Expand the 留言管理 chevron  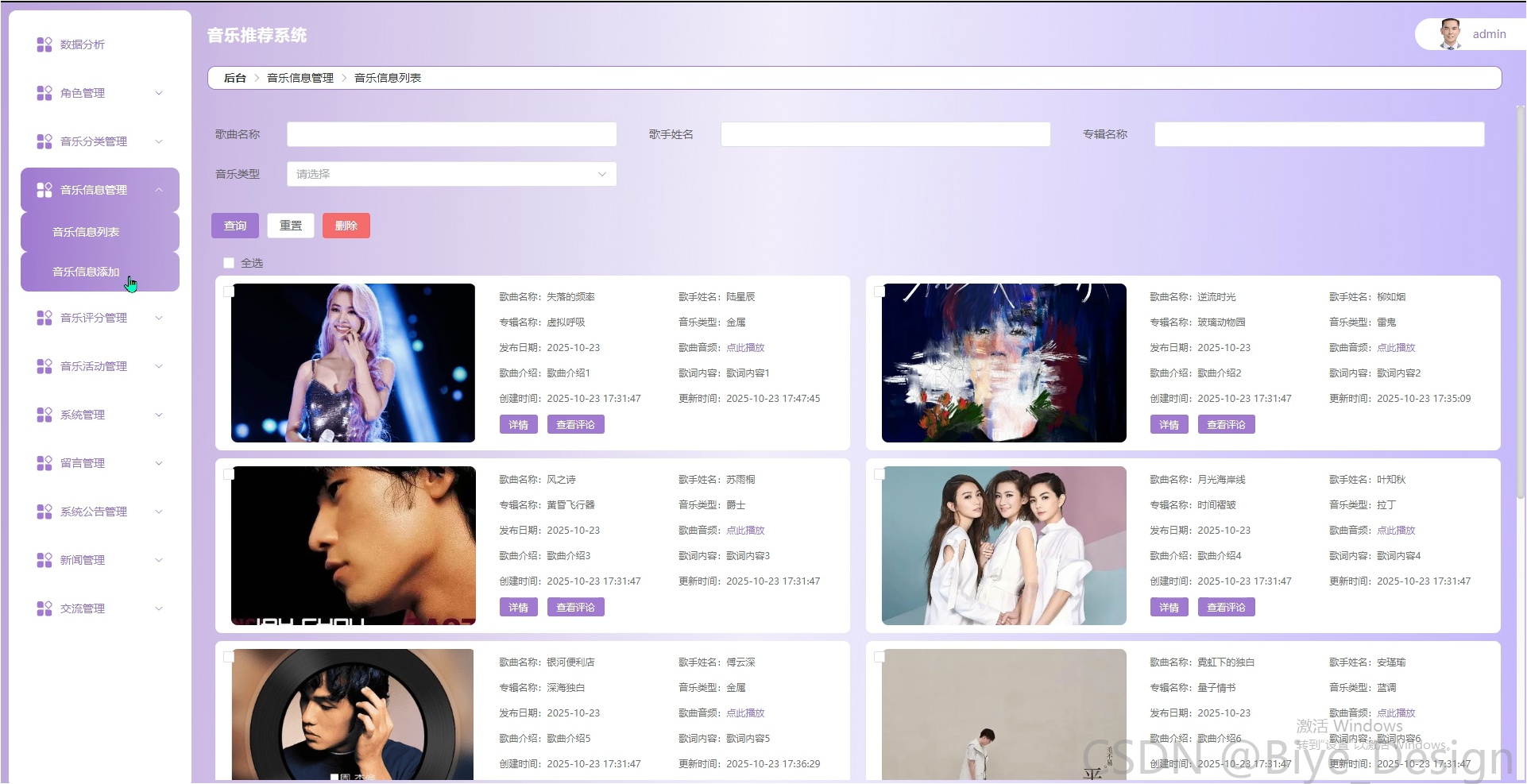159,463
